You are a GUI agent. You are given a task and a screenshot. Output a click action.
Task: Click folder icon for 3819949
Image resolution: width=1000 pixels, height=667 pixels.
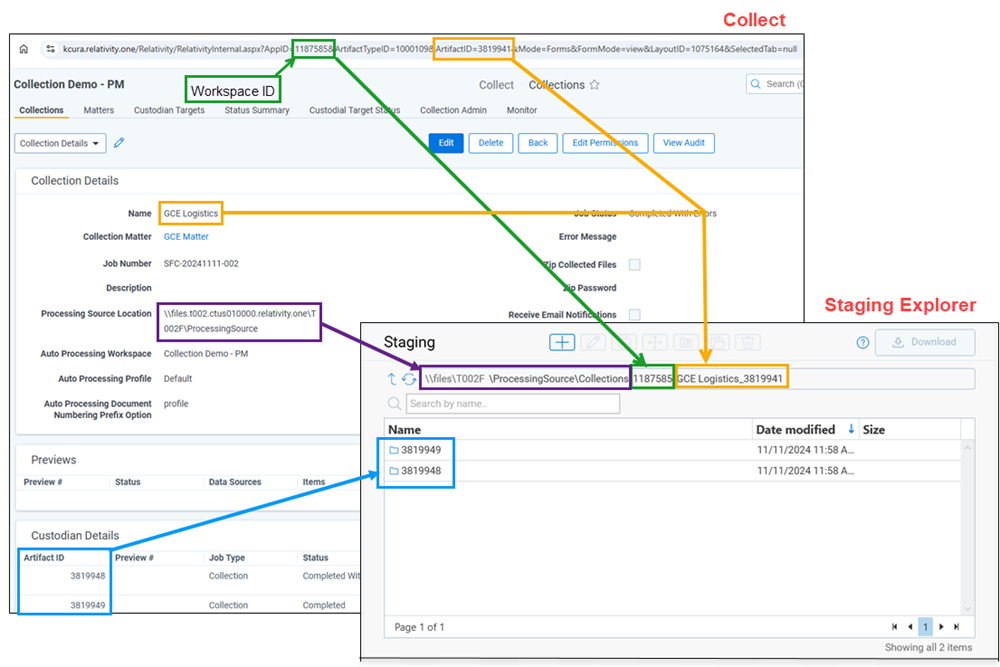394,450
